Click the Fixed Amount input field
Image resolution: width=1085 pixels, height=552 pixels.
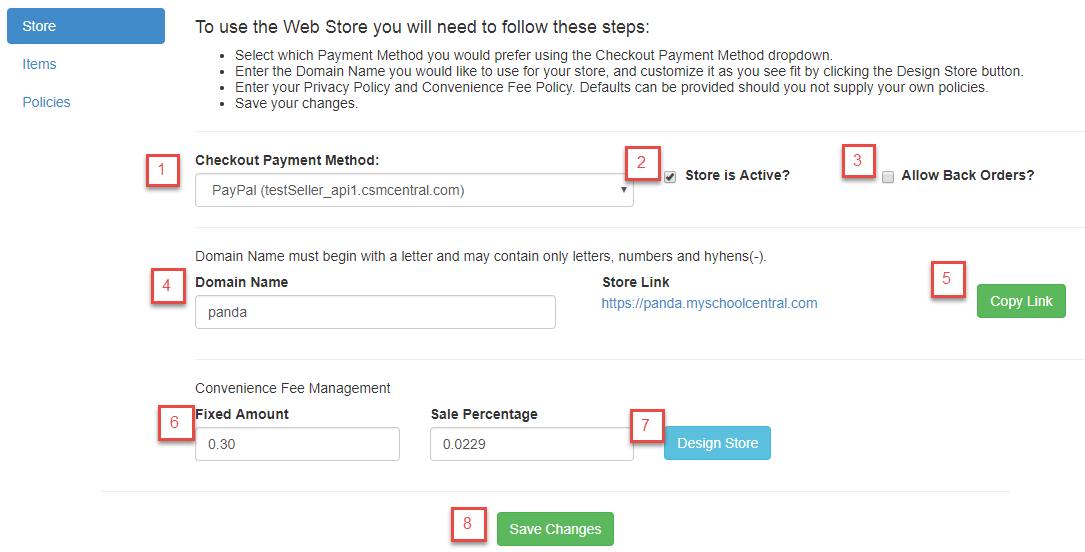point(297,444)
